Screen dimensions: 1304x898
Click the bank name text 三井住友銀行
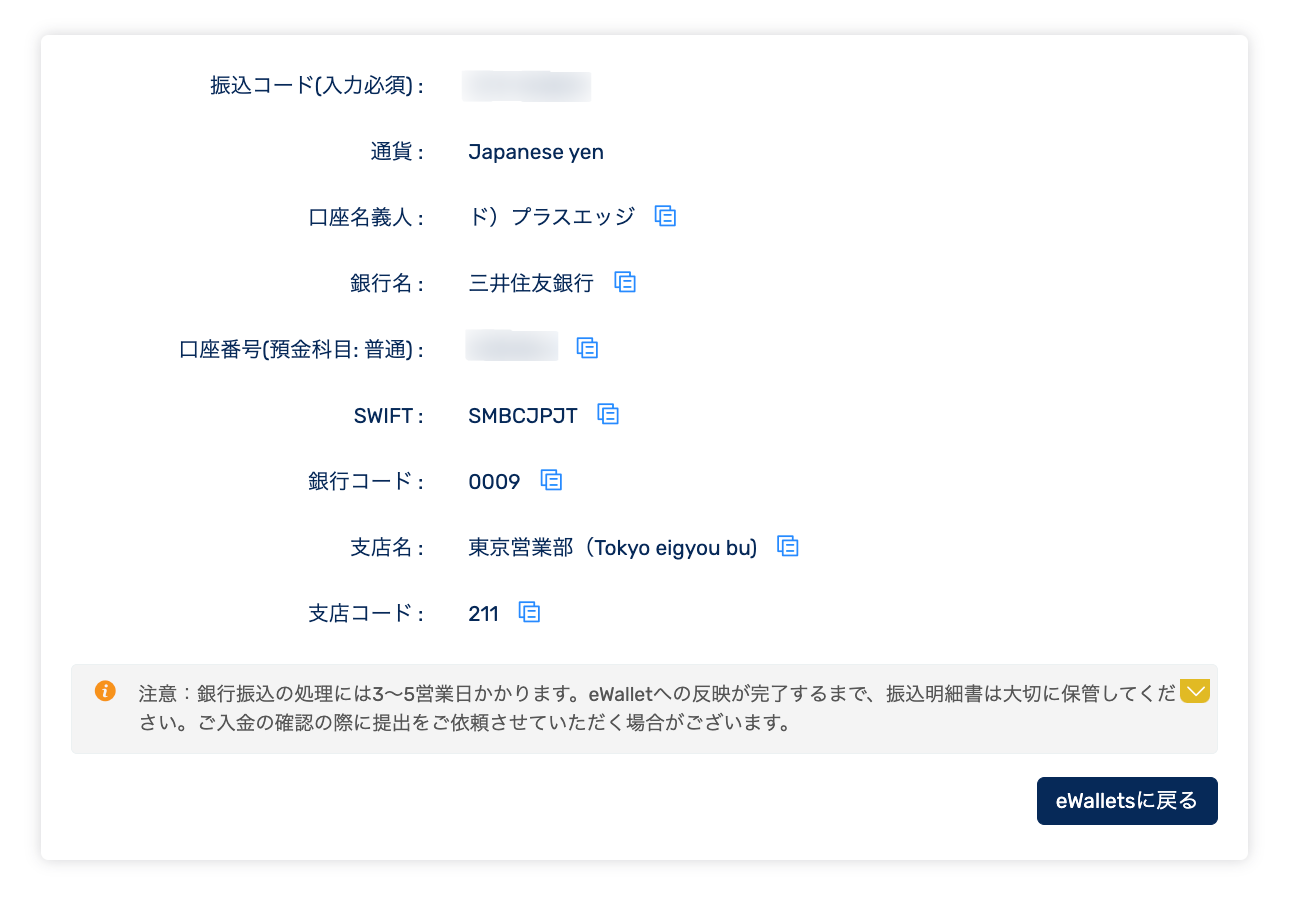531,283
